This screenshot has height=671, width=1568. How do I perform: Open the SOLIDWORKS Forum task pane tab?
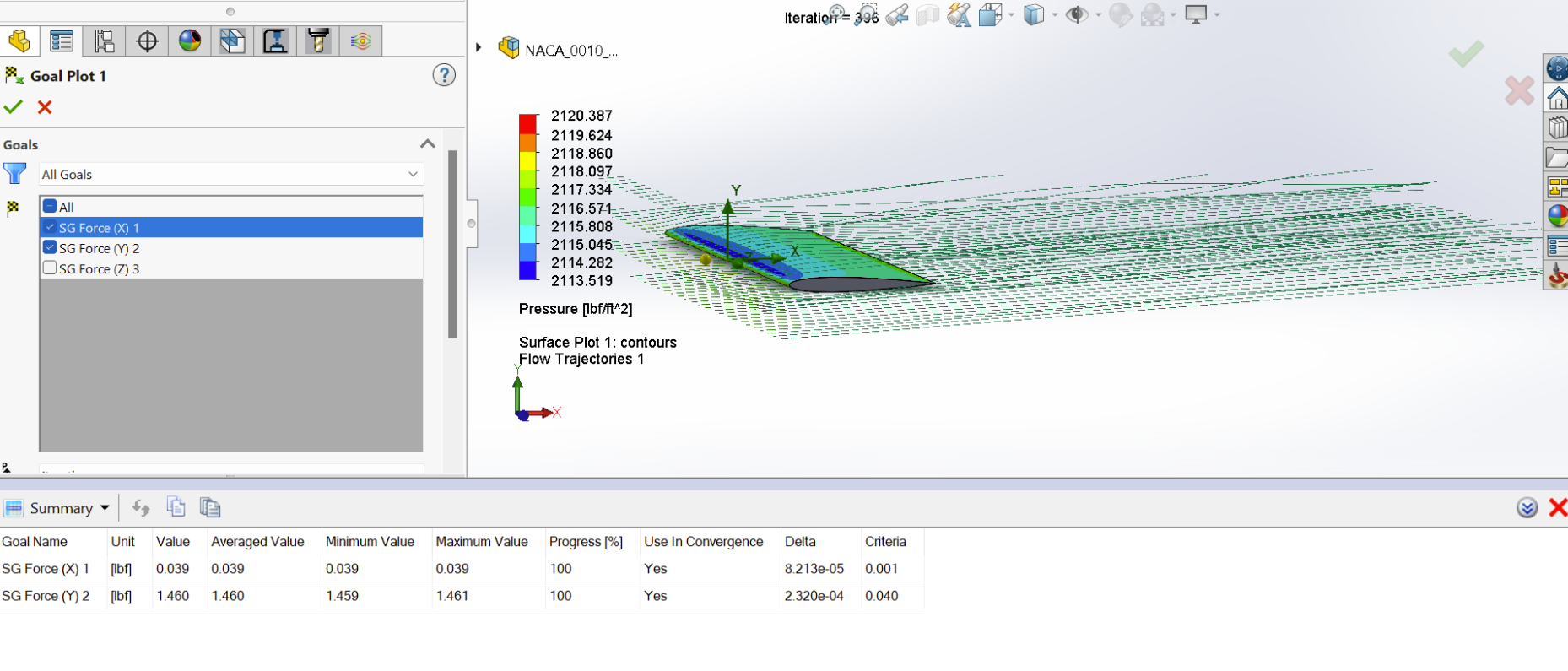click(1557, 275)
